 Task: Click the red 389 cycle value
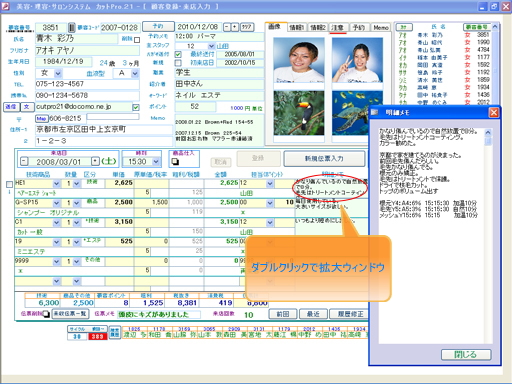point(97,336)
